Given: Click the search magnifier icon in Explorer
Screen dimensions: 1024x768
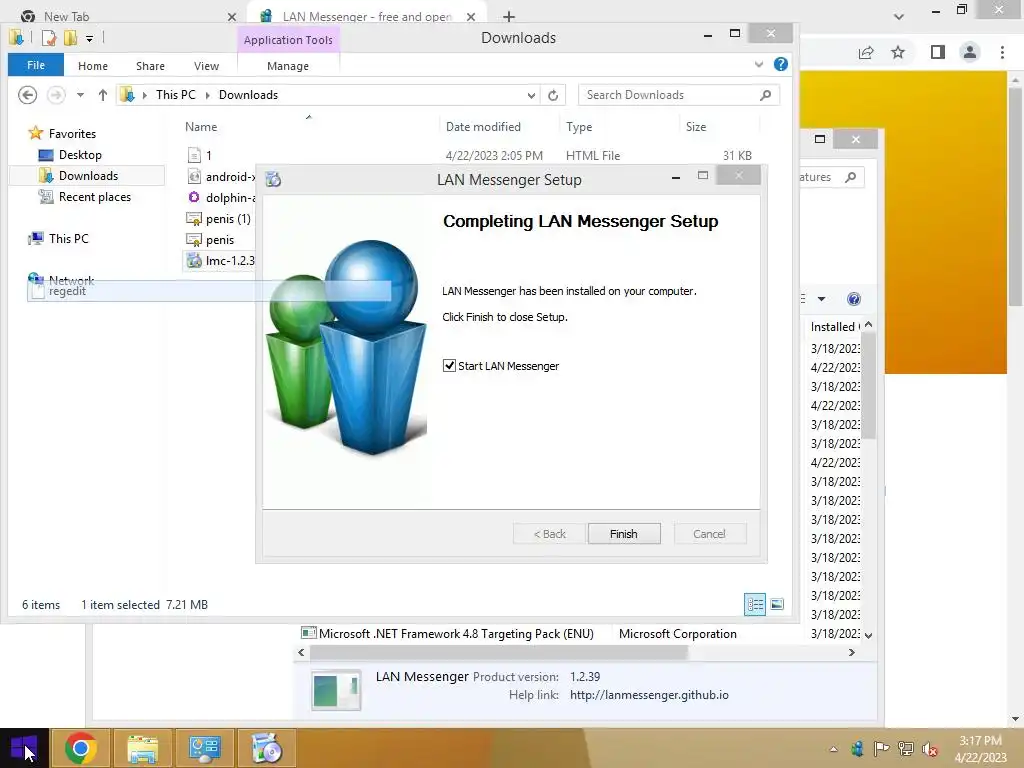Looking at the screenshot, I should 765,95.
